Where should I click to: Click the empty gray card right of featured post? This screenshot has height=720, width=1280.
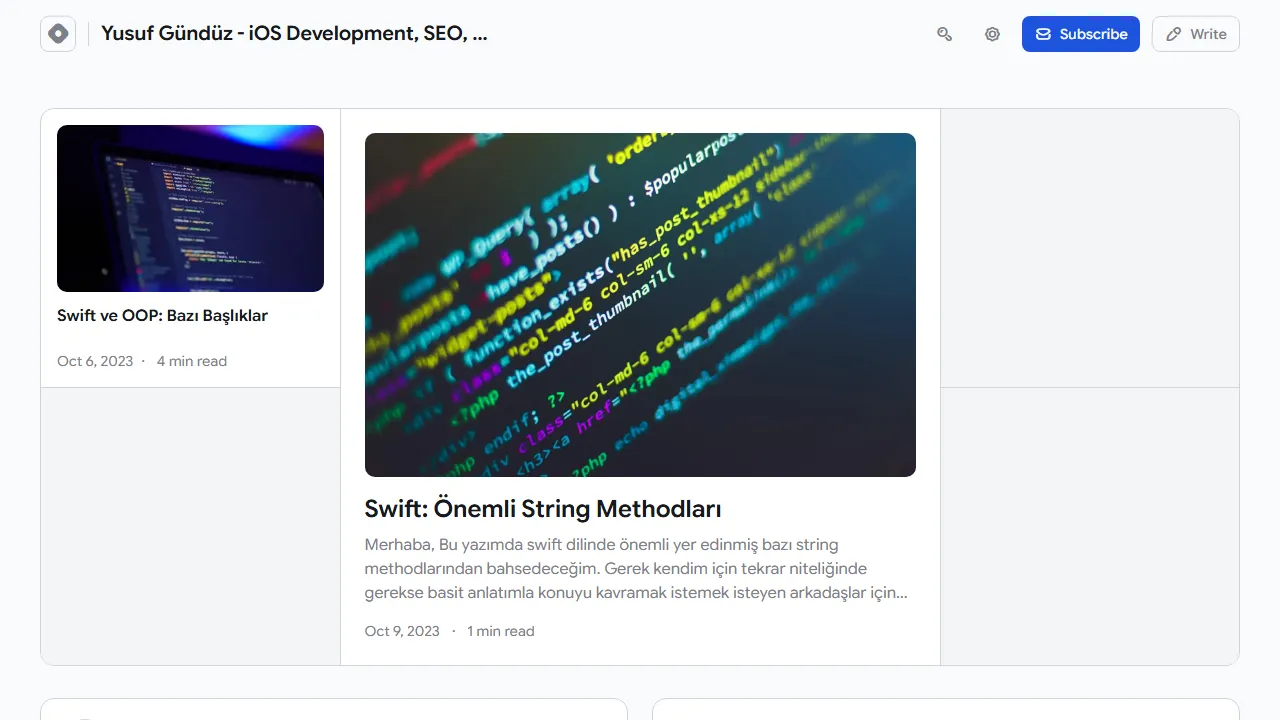1089,248
